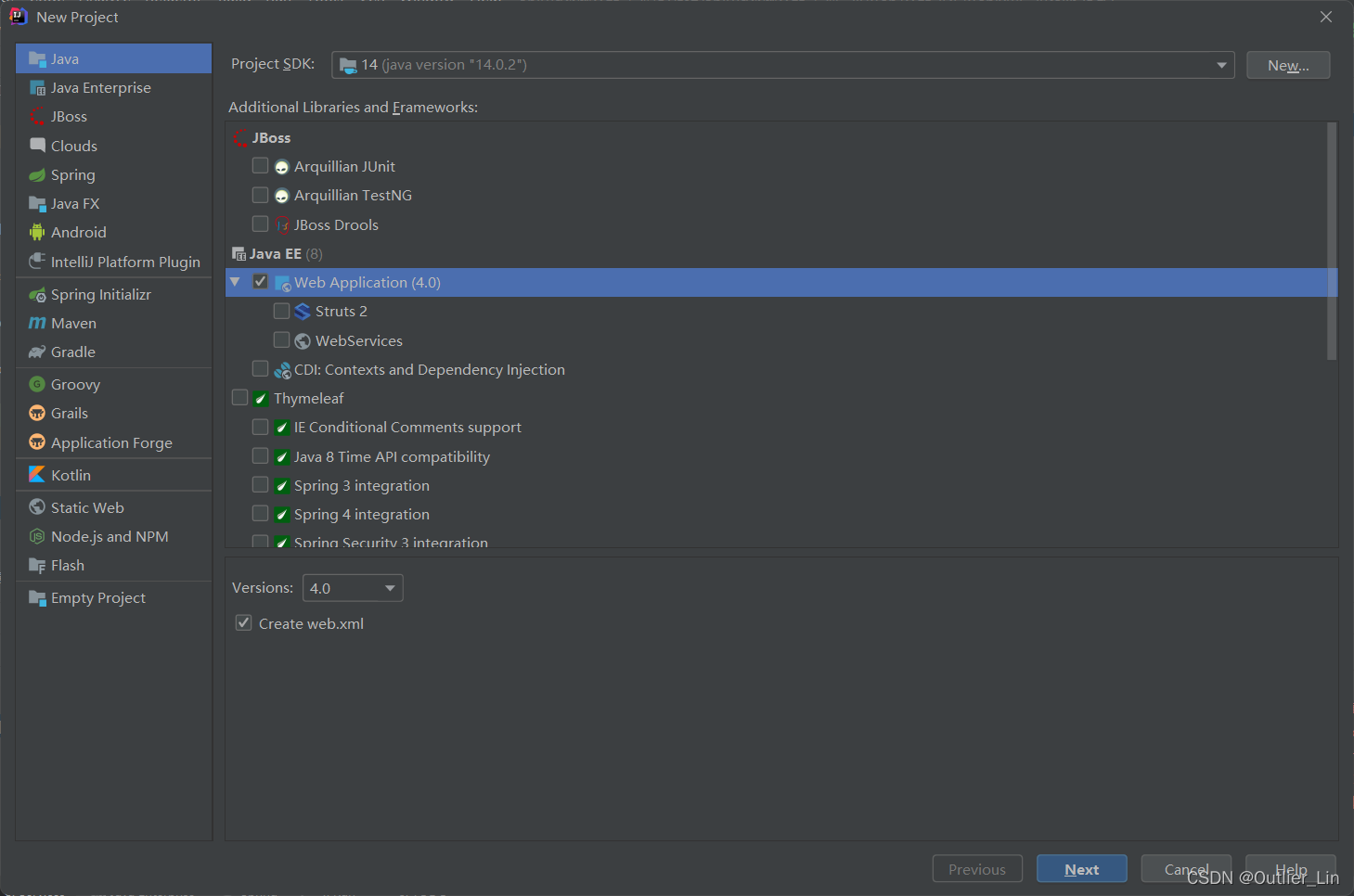Enable the Arquillian TestNG checkbox
Screen dimensions: 1354x896
point(261,195)
